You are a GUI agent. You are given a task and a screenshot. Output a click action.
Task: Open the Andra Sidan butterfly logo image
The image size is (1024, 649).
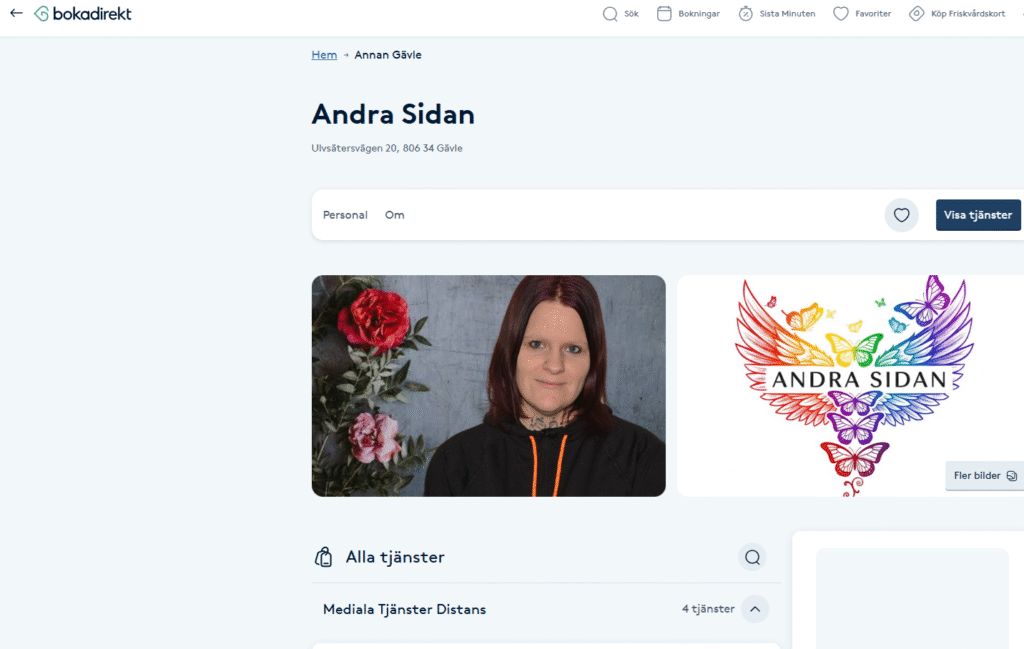[850, 385]
